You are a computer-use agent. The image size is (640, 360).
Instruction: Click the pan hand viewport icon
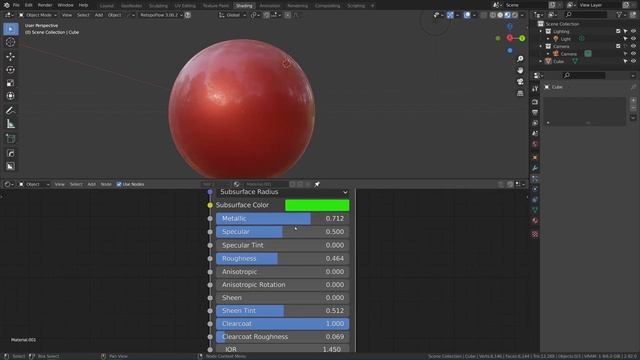coord(520,70)
